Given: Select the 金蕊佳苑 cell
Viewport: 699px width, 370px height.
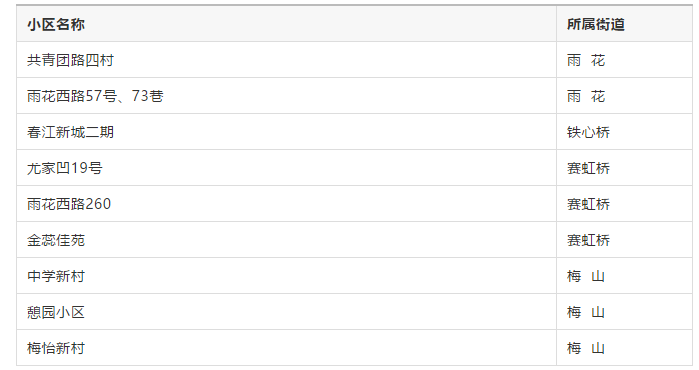Looking at the screenshot, I should click(286, 240).
